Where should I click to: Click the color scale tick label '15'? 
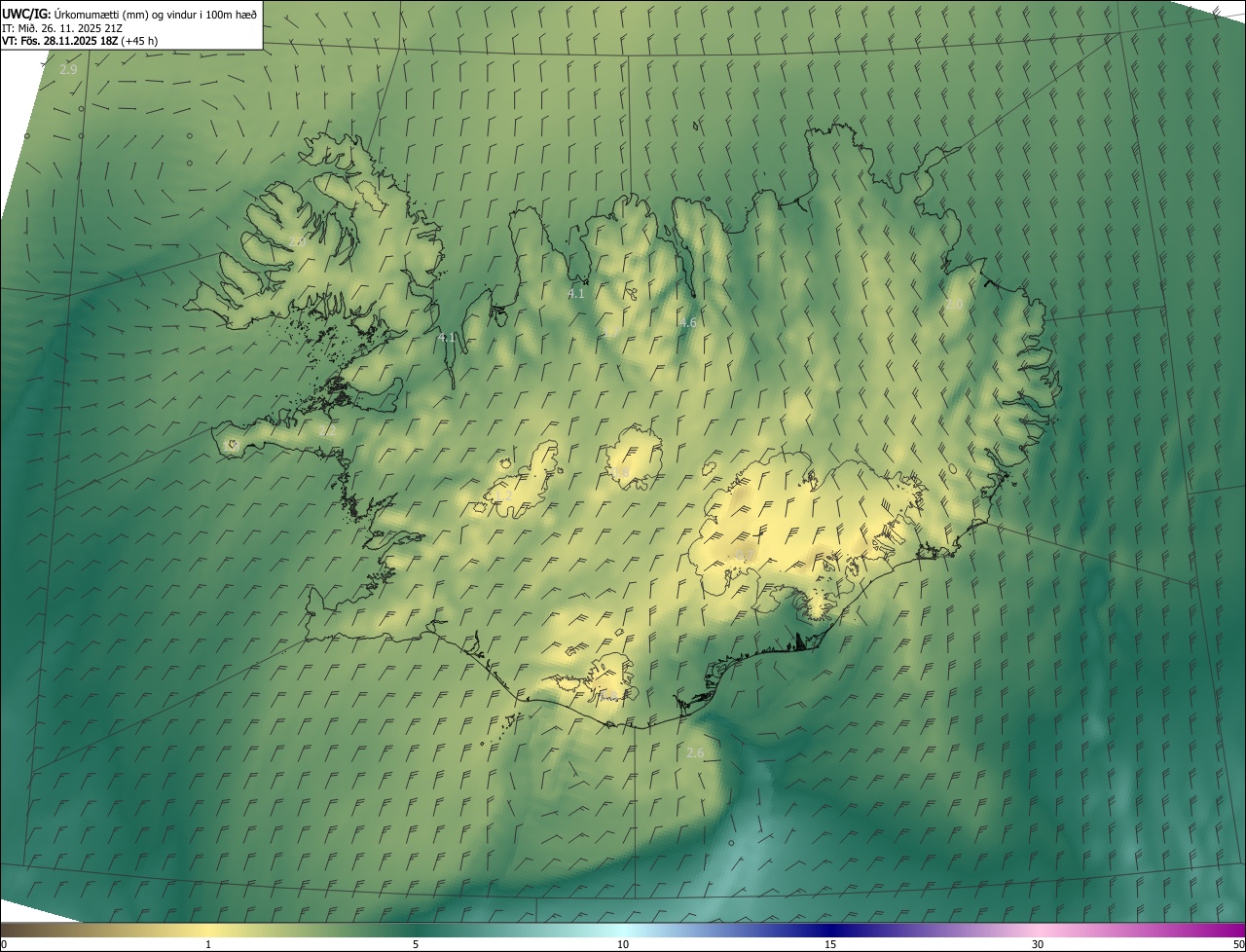830,944
